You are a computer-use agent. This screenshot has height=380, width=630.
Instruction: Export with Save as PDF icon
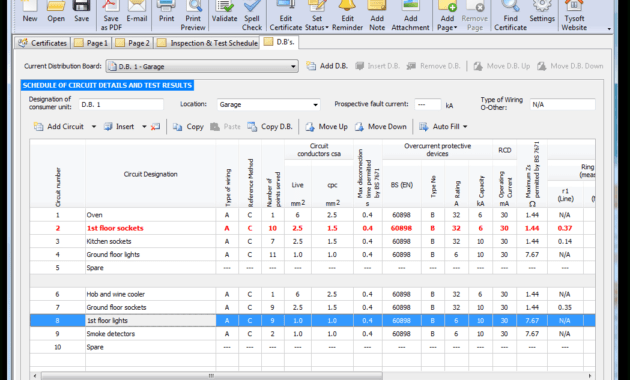pyautogui.click(x=110, y=15)
